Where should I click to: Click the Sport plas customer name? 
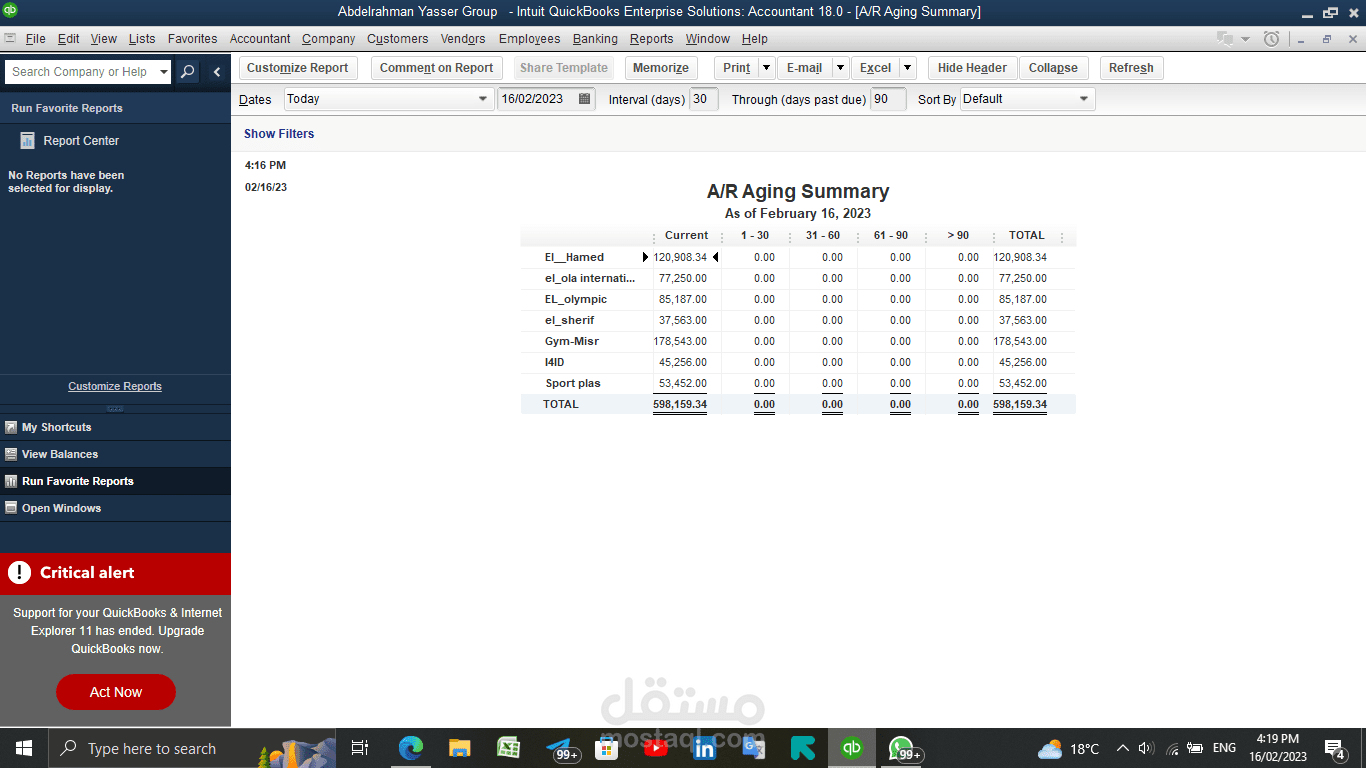point(573,384)
